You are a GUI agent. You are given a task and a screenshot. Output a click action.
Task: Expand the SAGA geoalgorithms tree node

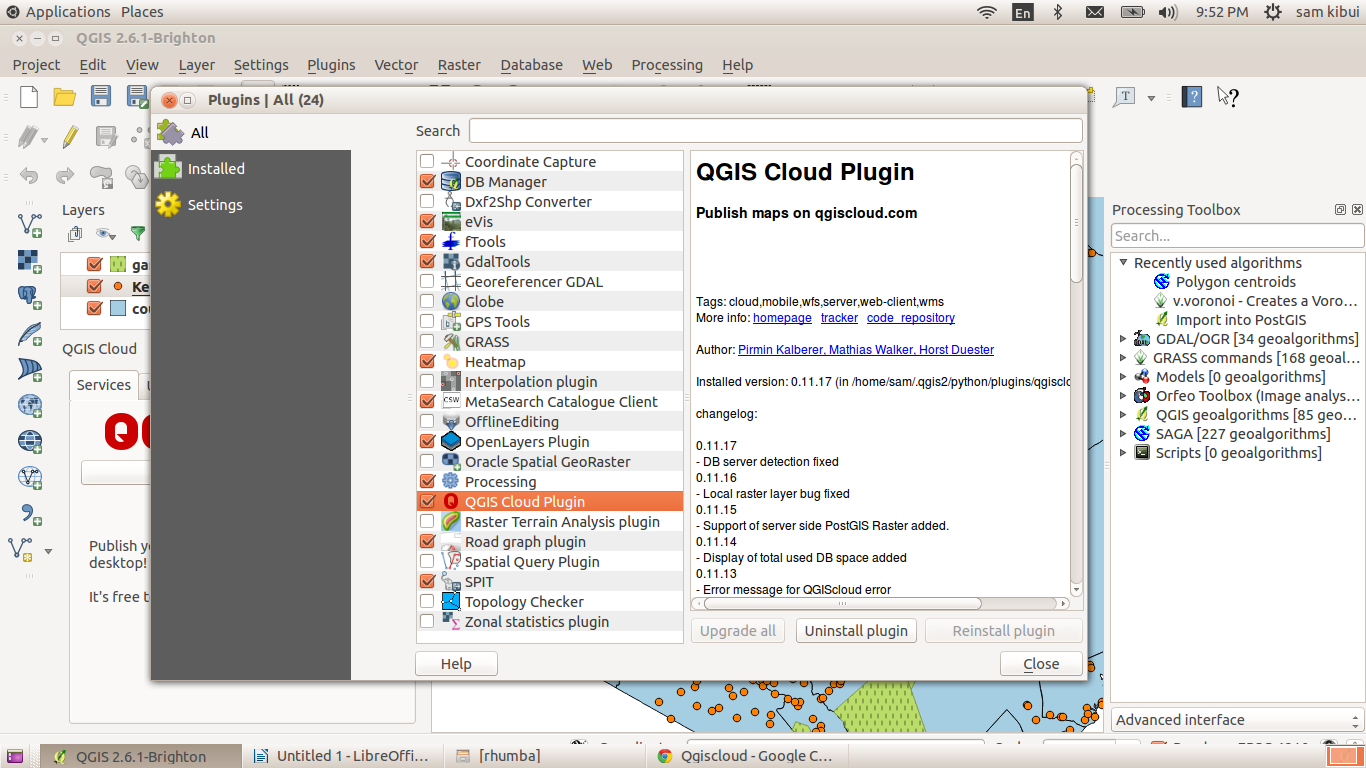click(x=1123, y=434)
